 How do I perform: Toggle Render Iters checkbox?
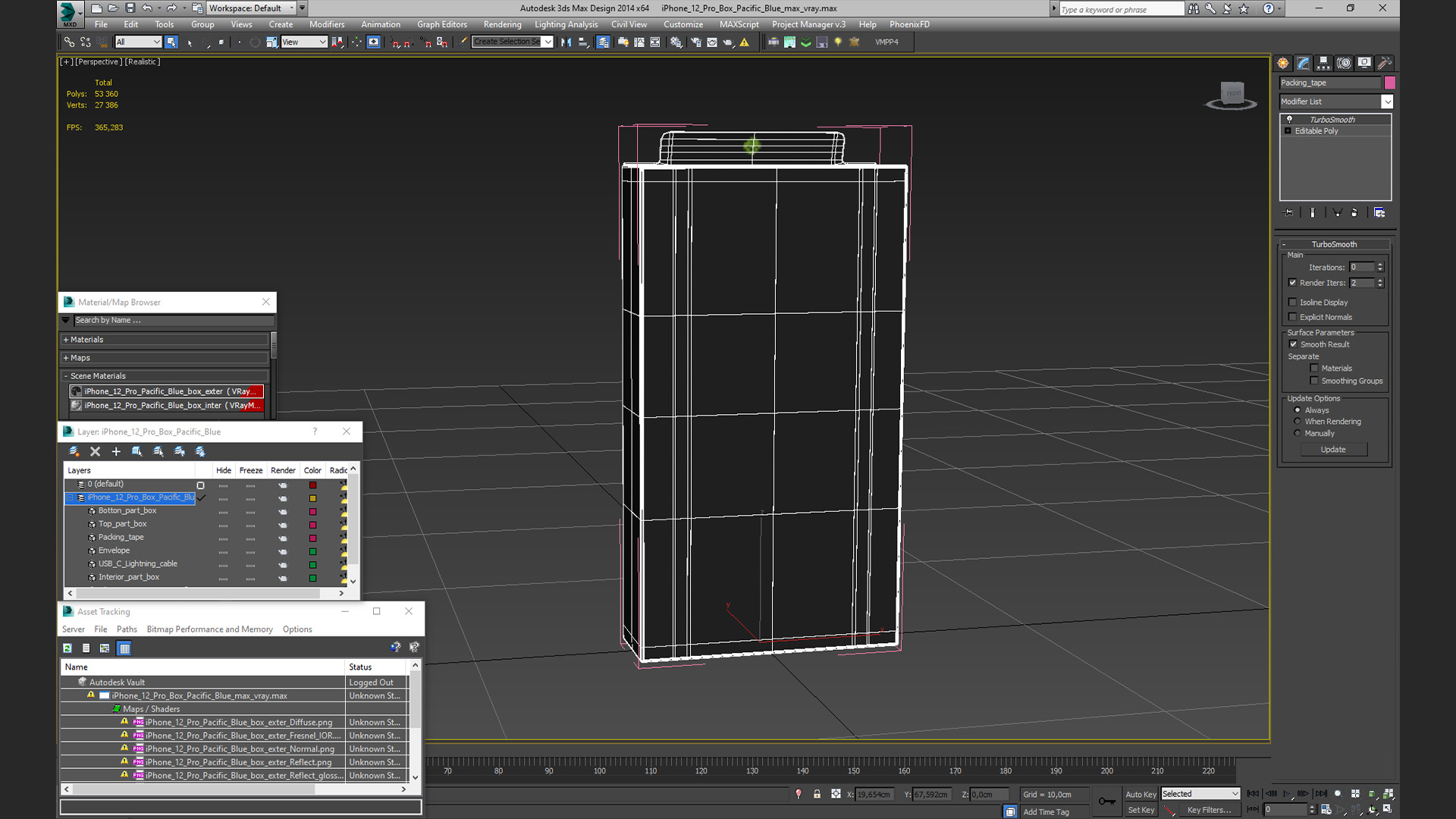1293,283
